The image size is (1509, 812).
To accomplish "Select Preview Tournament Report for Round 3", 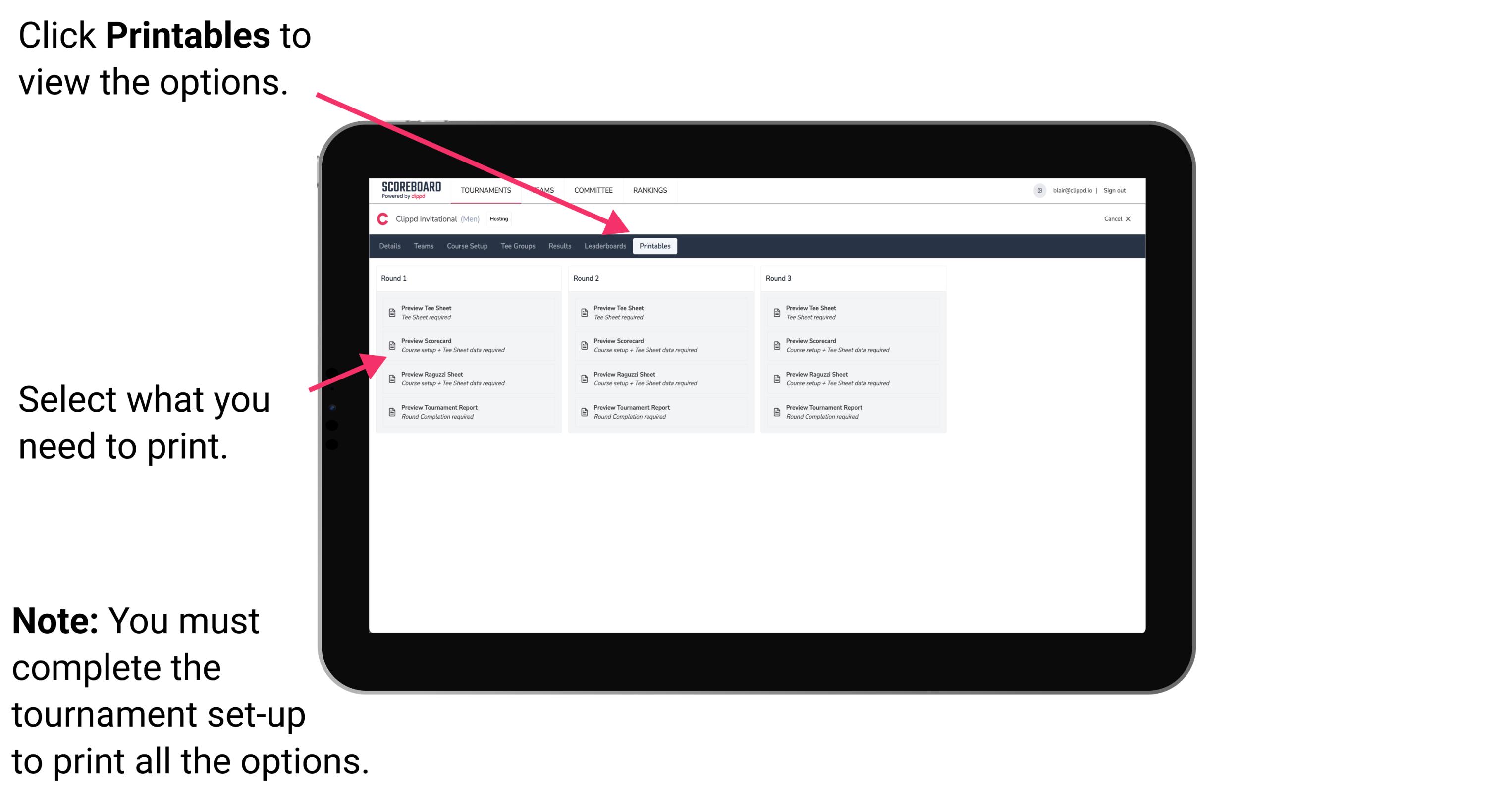I will point(822,411).
